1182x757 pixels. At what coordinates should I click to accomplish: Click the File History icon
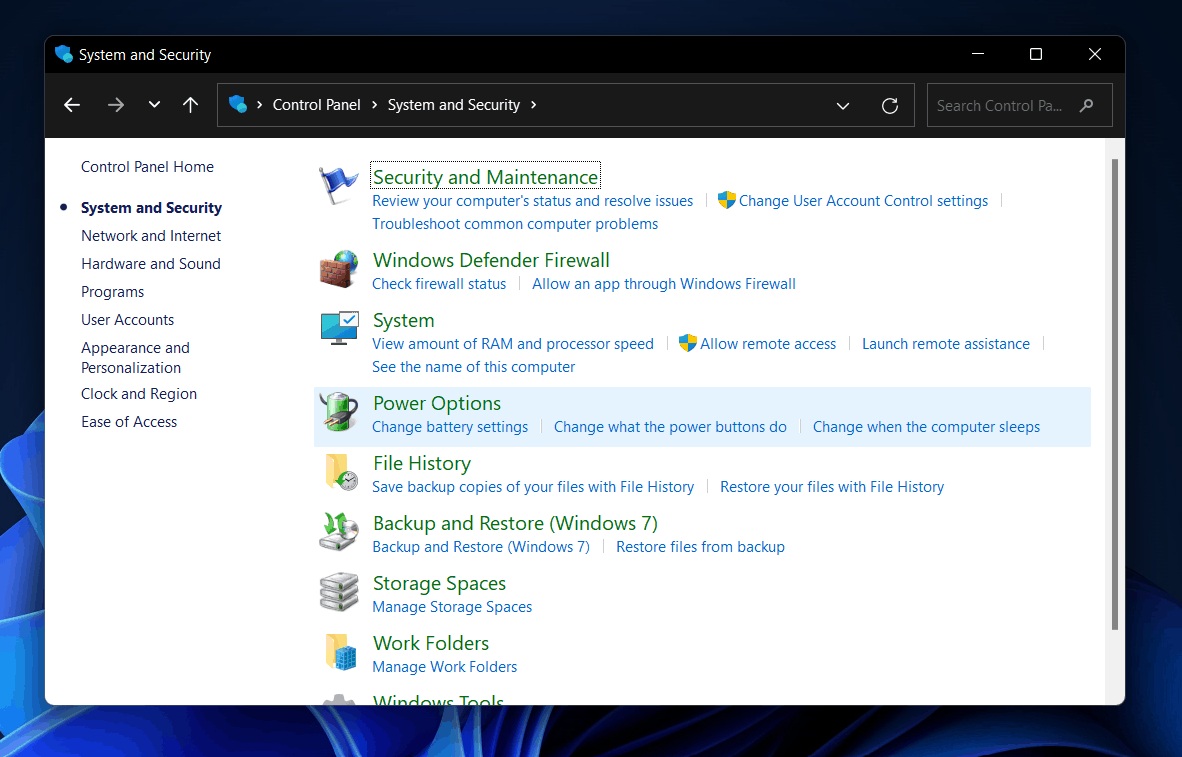pyautogui.click(x=338, y=472)
